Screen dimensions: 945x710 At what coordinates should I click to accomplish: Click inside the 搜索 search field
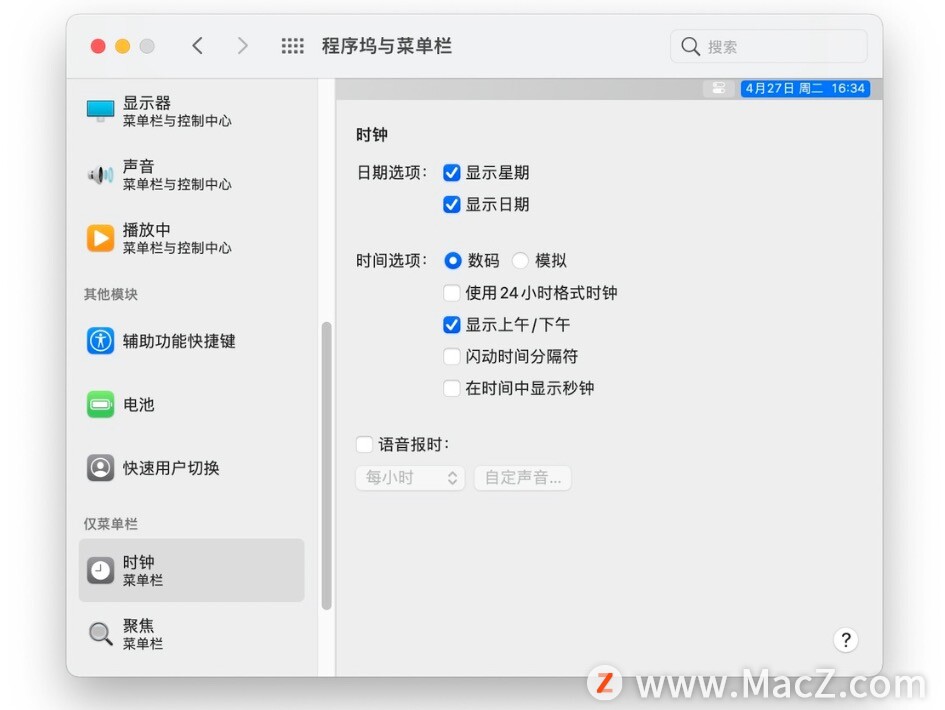(768, 45)
